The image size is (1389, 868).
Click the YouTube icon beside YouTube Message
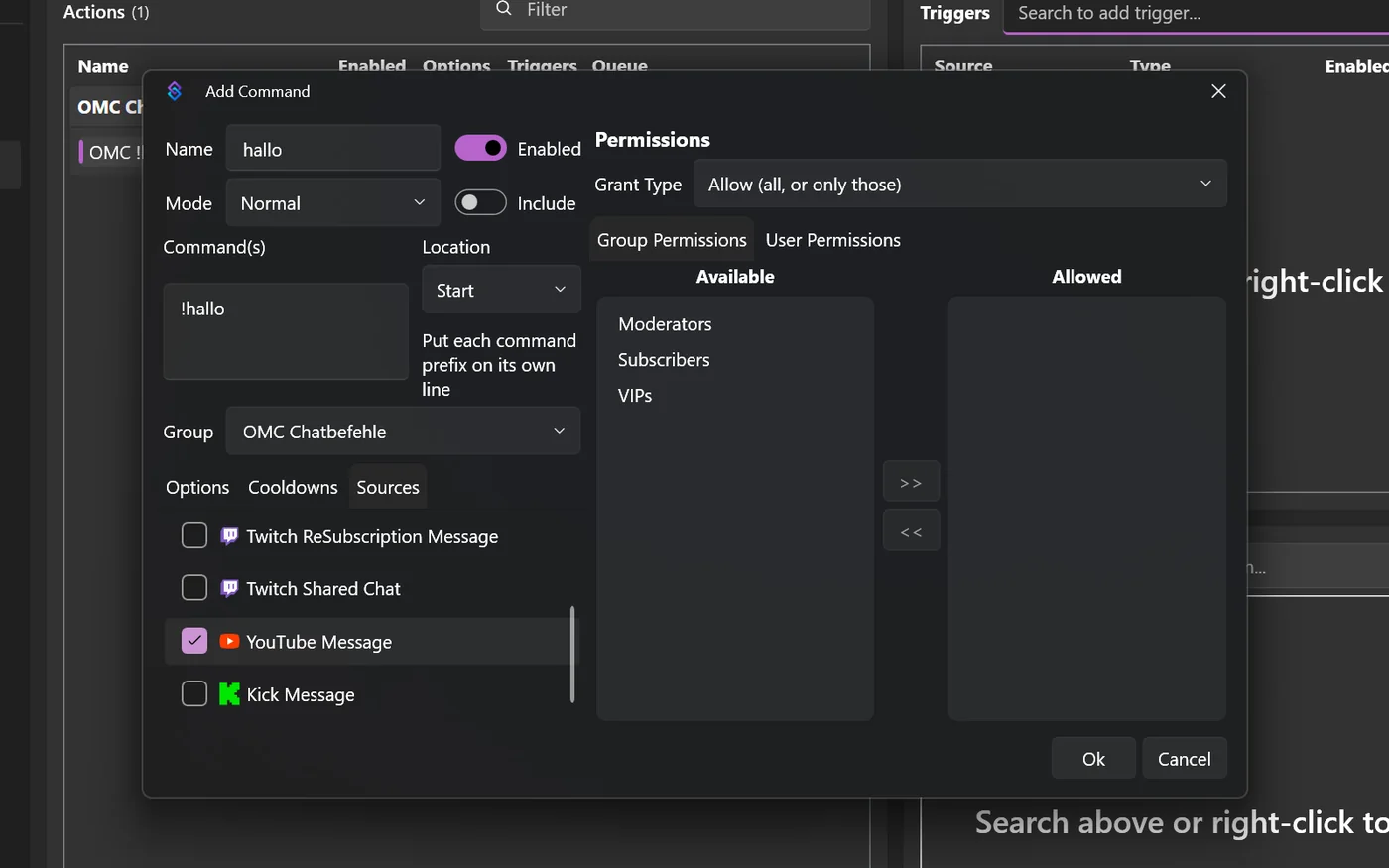point(229,641)
